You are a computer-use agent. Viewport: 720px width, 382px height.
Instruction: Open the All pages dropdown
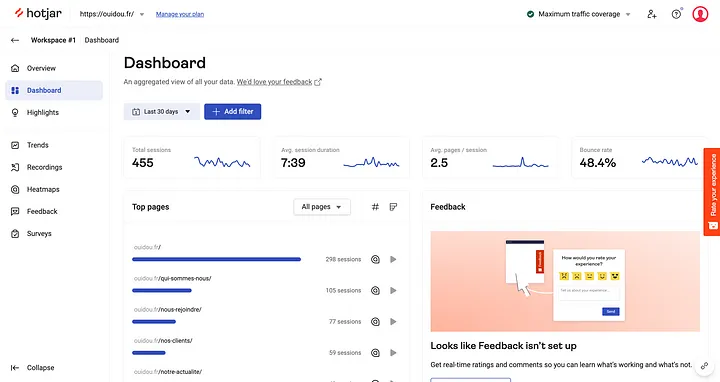coord(322,207)
